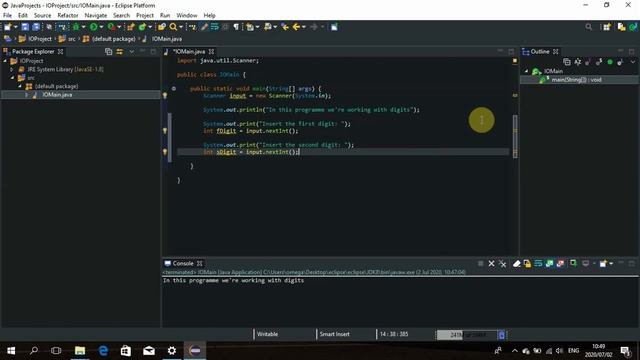The width and height of the screenshot is (640, 360).
Task: Click the Save All toolbar icon
Action: pyautogui.click(x=36, y=27)
